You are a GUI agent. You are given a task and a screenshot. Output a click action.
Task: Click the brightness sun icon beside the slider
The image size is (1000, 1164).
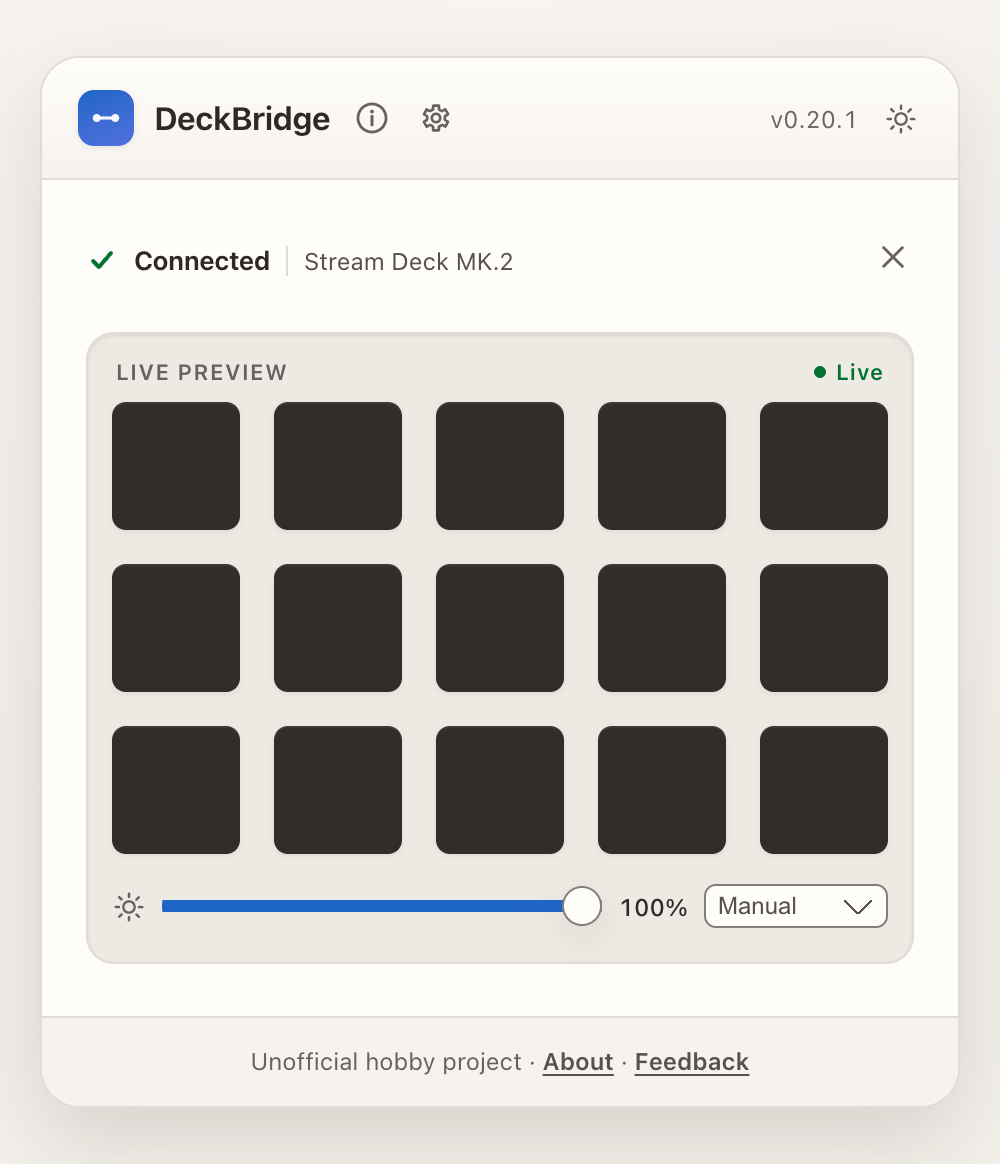click(129, 906)
